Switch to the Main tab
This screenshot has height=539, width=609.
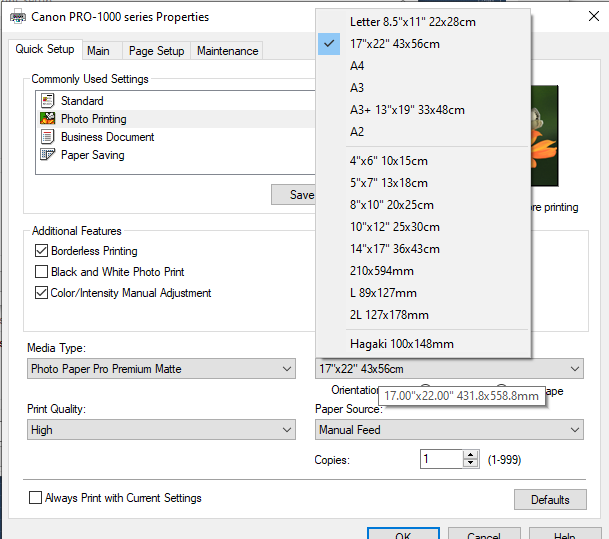coord(98,51)
